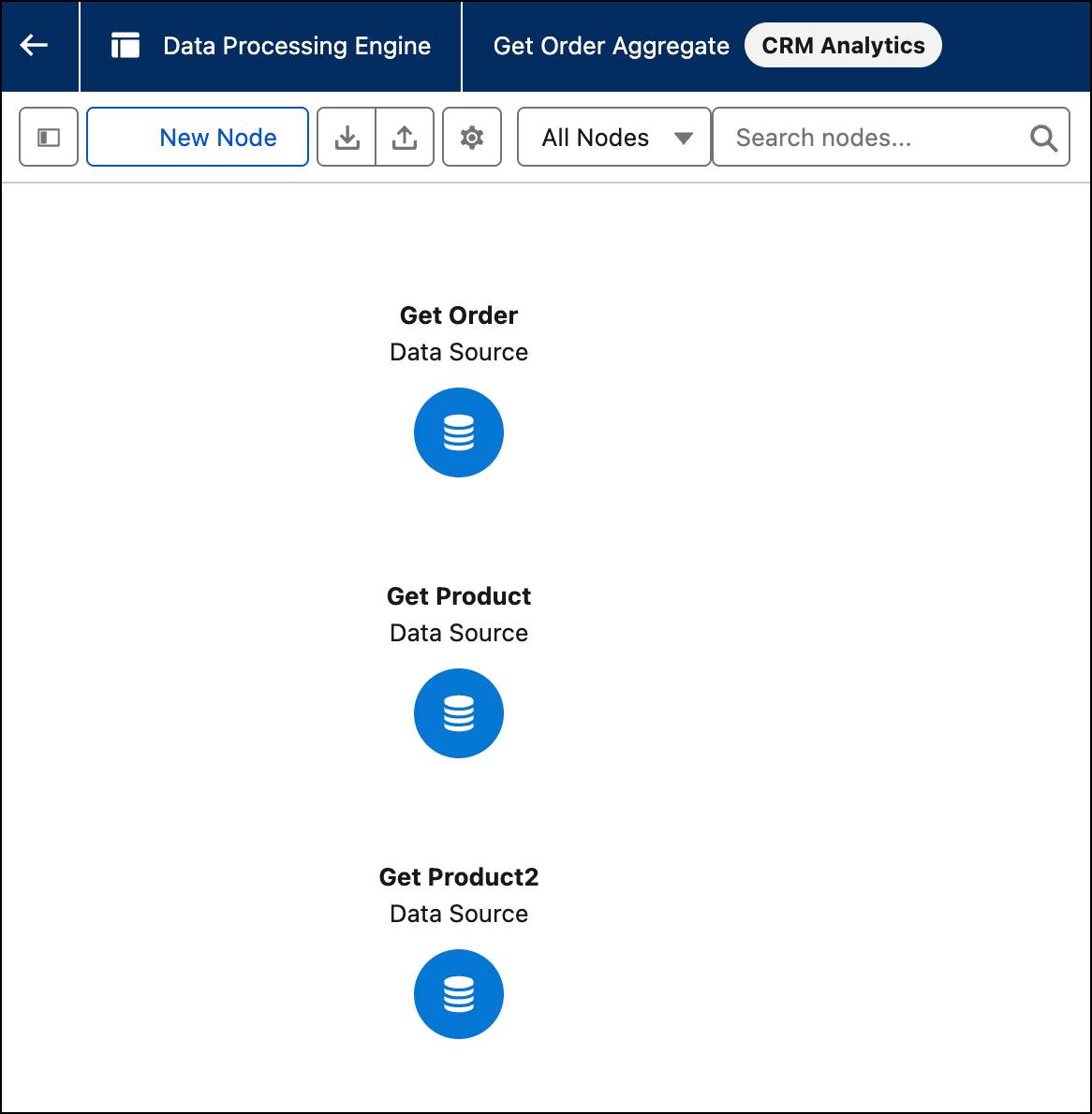
Task: Click the search magnifier icon
Action: coord(1043,138)
